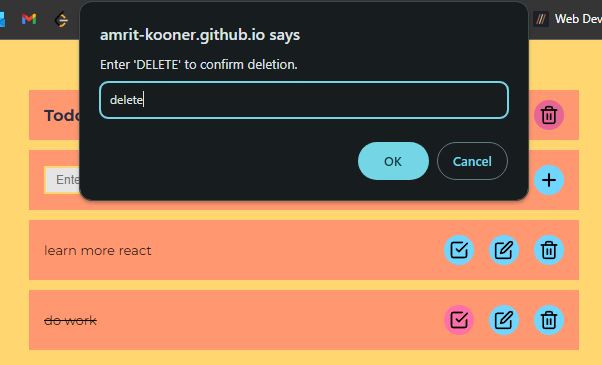Focus the dialog text field containing 'delete'

304,100
